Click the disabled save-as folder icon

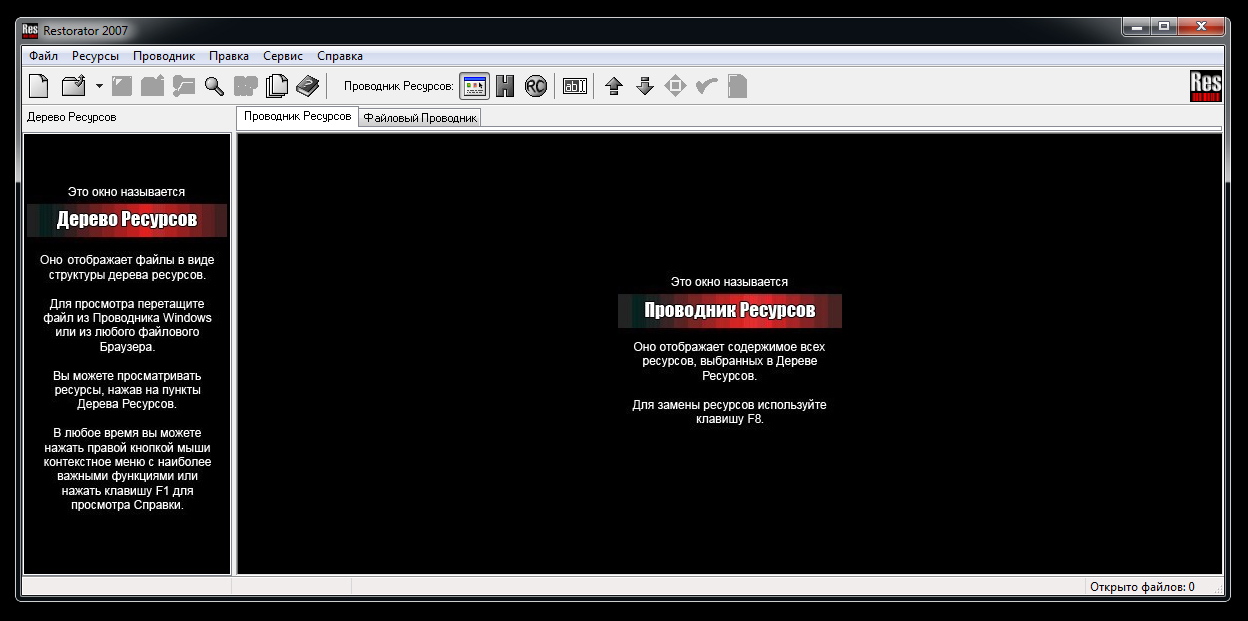pyautogui.click(x=152, y=86)
